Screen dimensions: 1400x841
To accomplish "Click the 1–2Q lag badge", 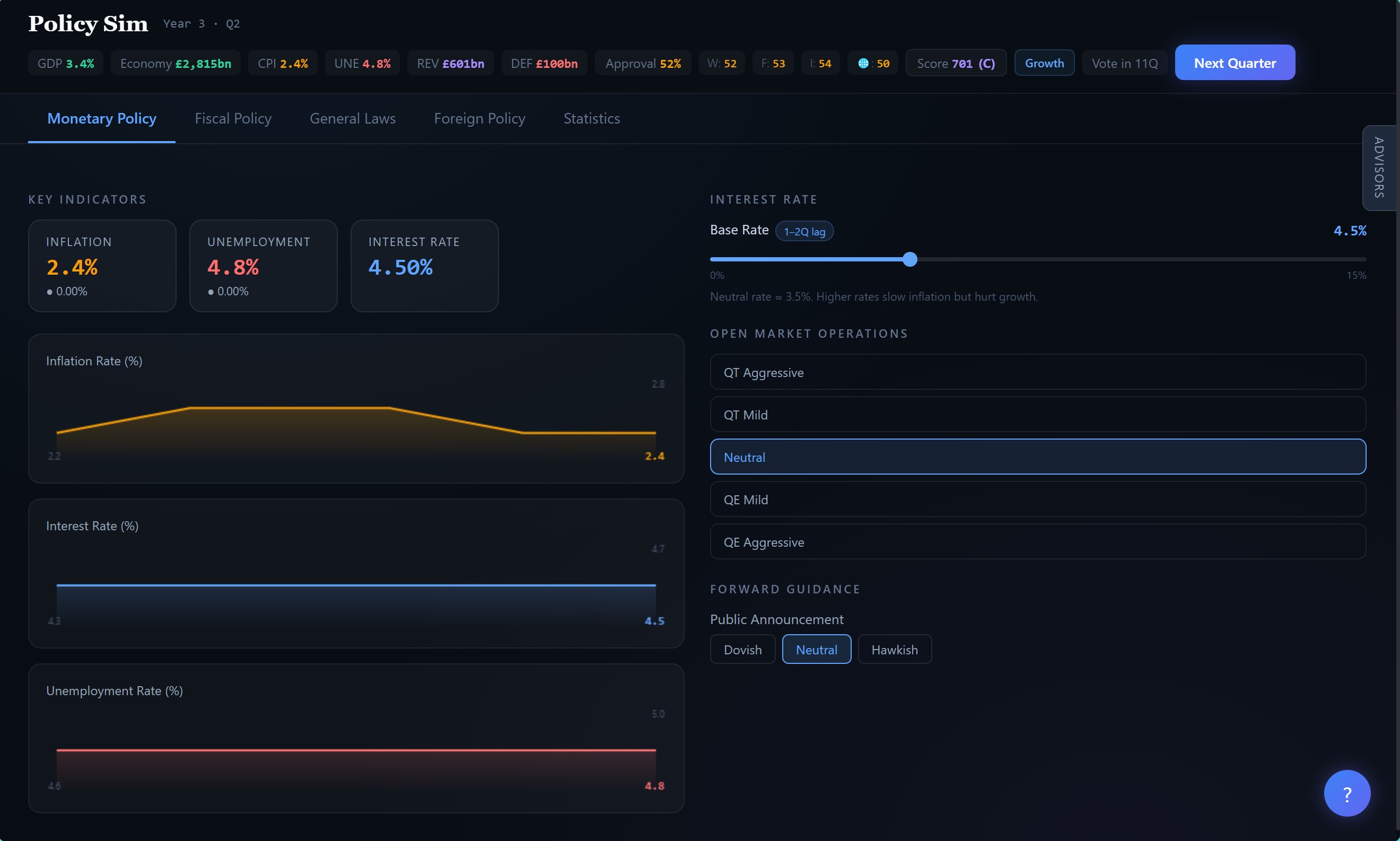I will [804, 231].
